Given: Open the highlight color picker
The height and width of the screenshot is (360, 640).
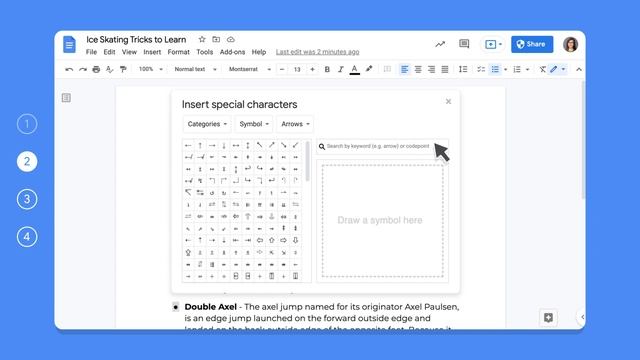Looking at the screenshot, I should click(x=369, y=69).
